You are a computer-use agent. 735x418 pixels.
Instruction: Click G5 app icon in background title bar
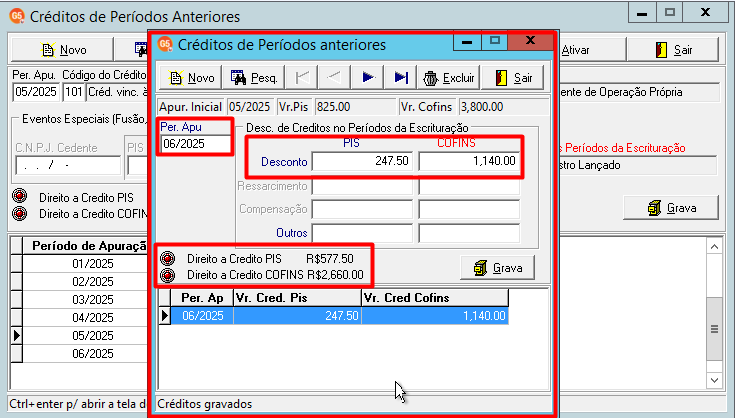pos(16,16)
